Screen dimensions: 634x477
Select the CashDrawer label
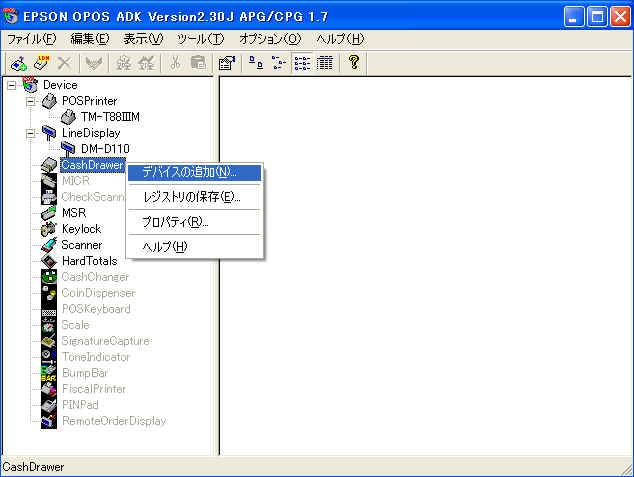pos(92,165)
